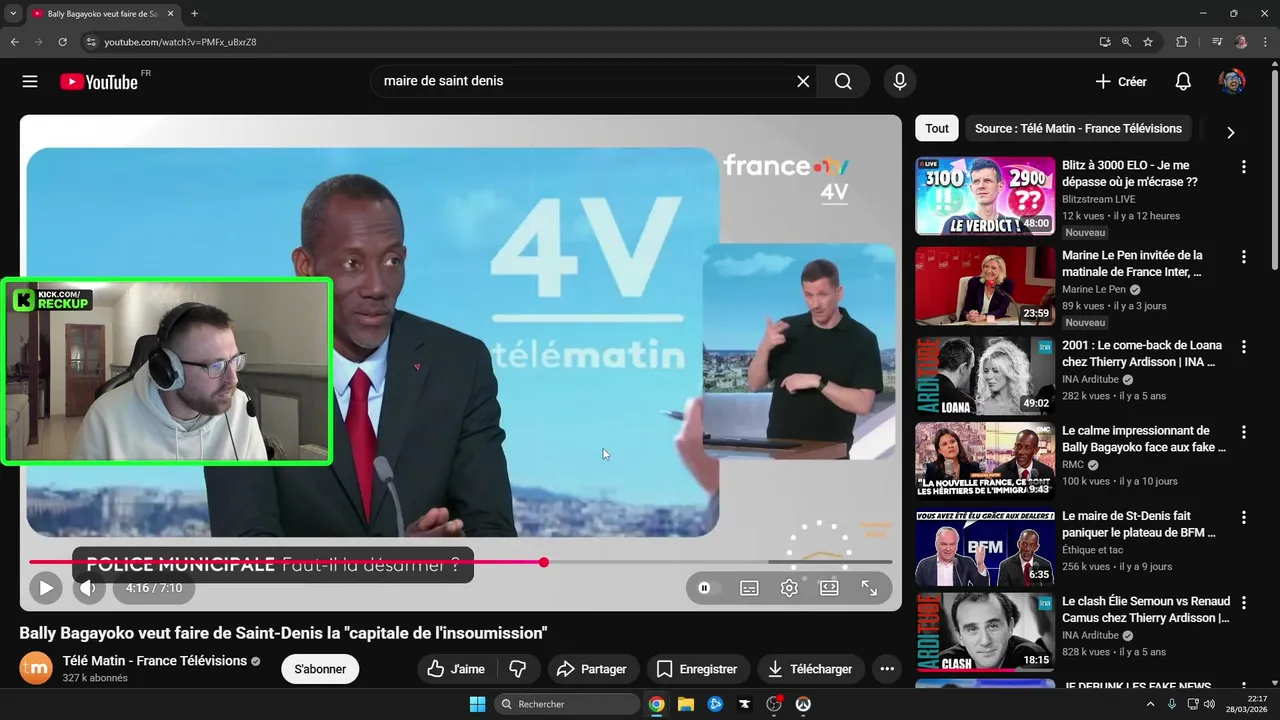The height and width of the screenshot is (720, 1280).
Task: Start voice search with microphone icon
Action: coord(900,81)
